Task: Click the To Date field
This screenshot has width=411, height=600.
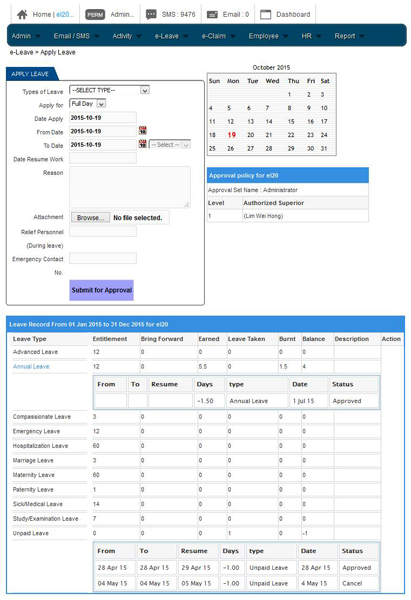Action: [103, 145]
